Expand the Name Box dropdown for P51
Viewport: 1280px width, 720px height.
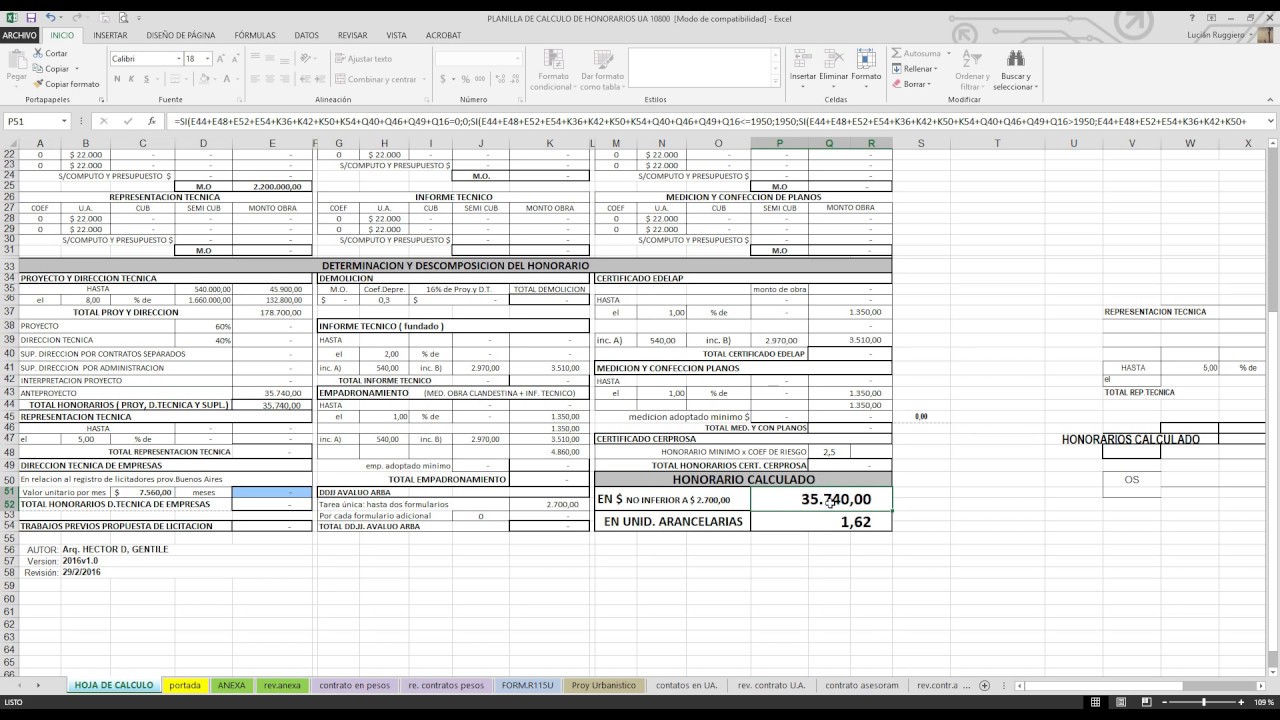(64, 121)
